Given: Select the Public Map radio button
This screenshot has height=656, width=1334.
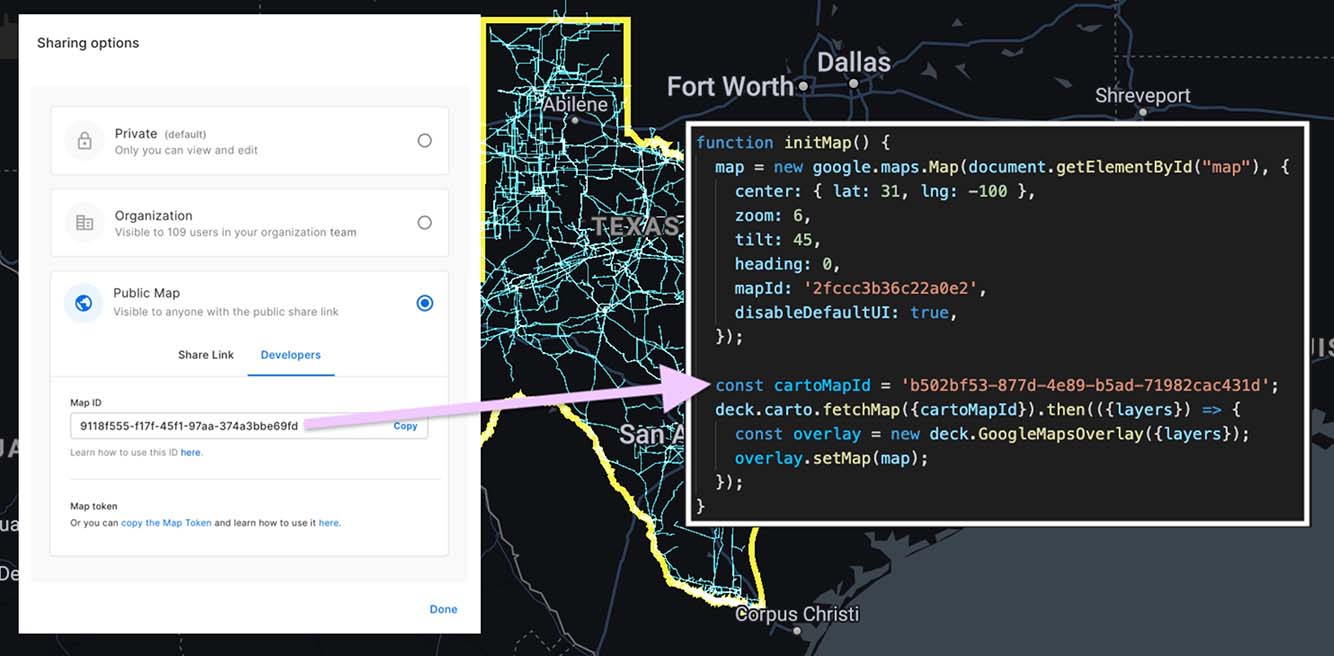Looking at the screenshot, I should coord(425,303).
